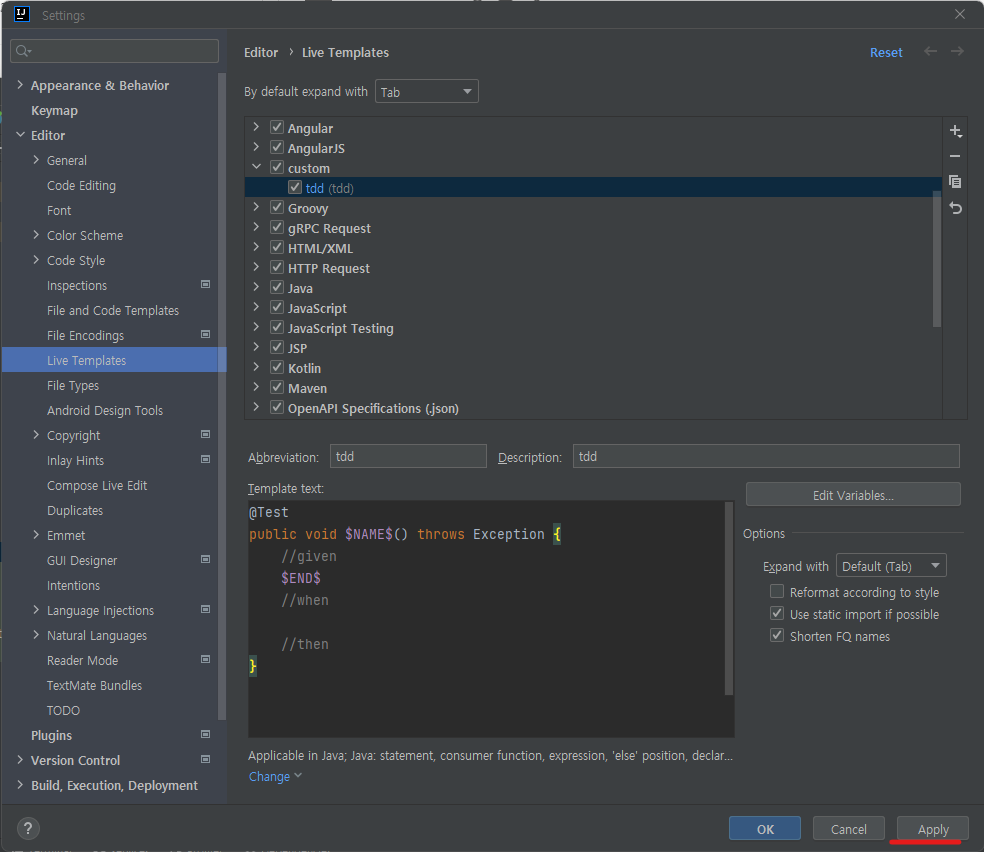Click the project-level icon beside Language Injections
Image resolution: width=984 pixels, height=852 pixels.
205,609
